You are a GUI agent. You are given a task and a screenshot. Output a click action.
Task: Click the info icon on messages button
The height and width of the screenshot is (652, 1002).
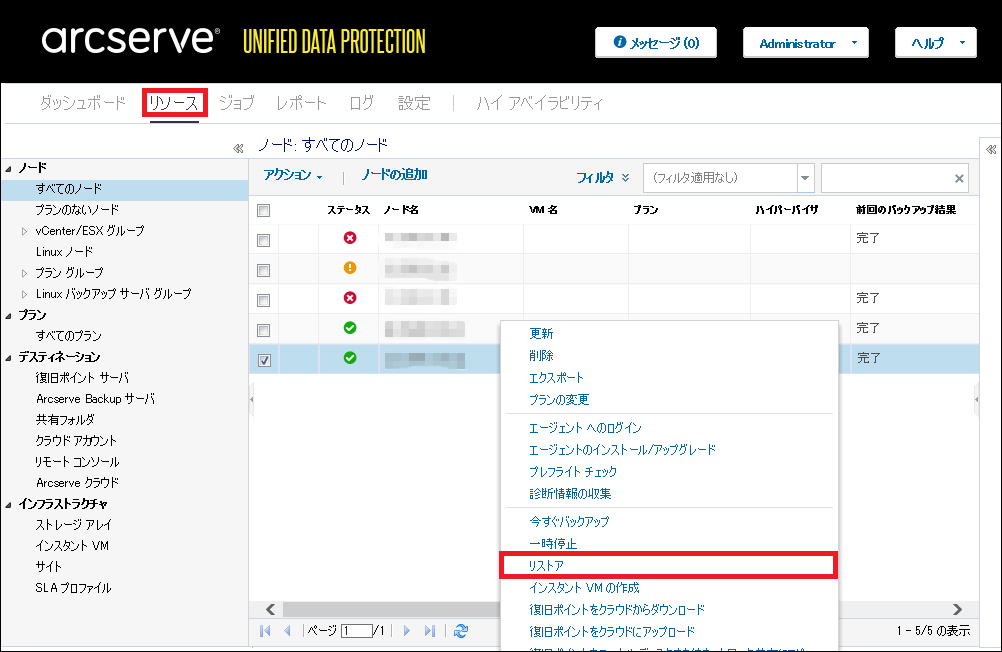619,42
